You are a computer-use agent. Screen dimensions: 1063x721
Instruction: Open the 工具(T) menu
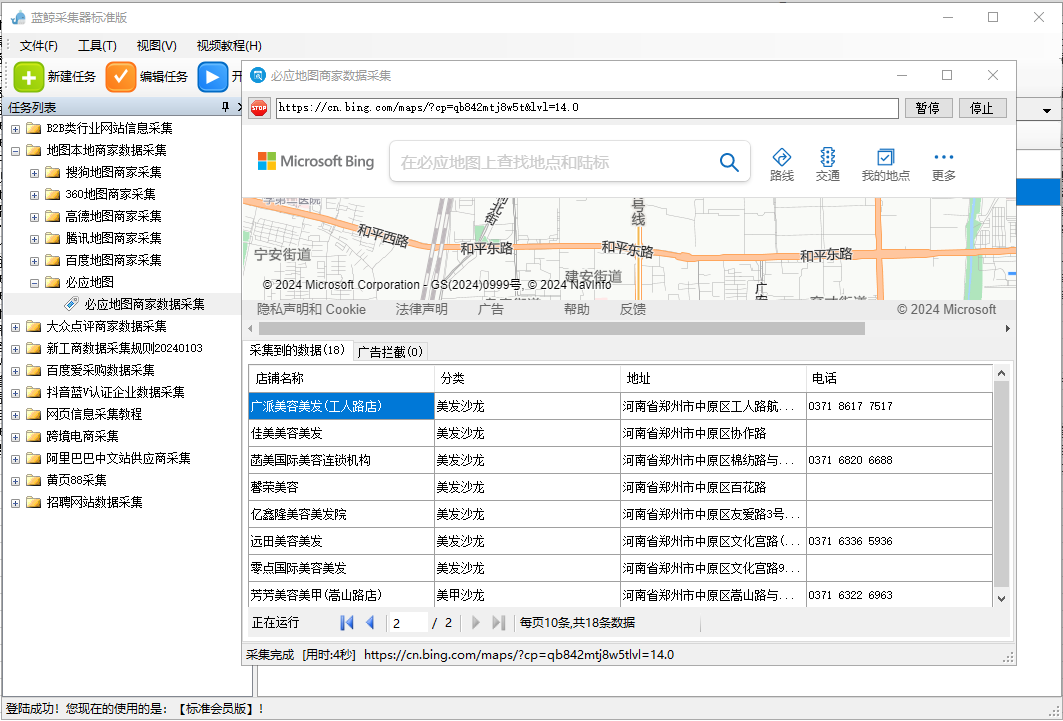point(97,45)
